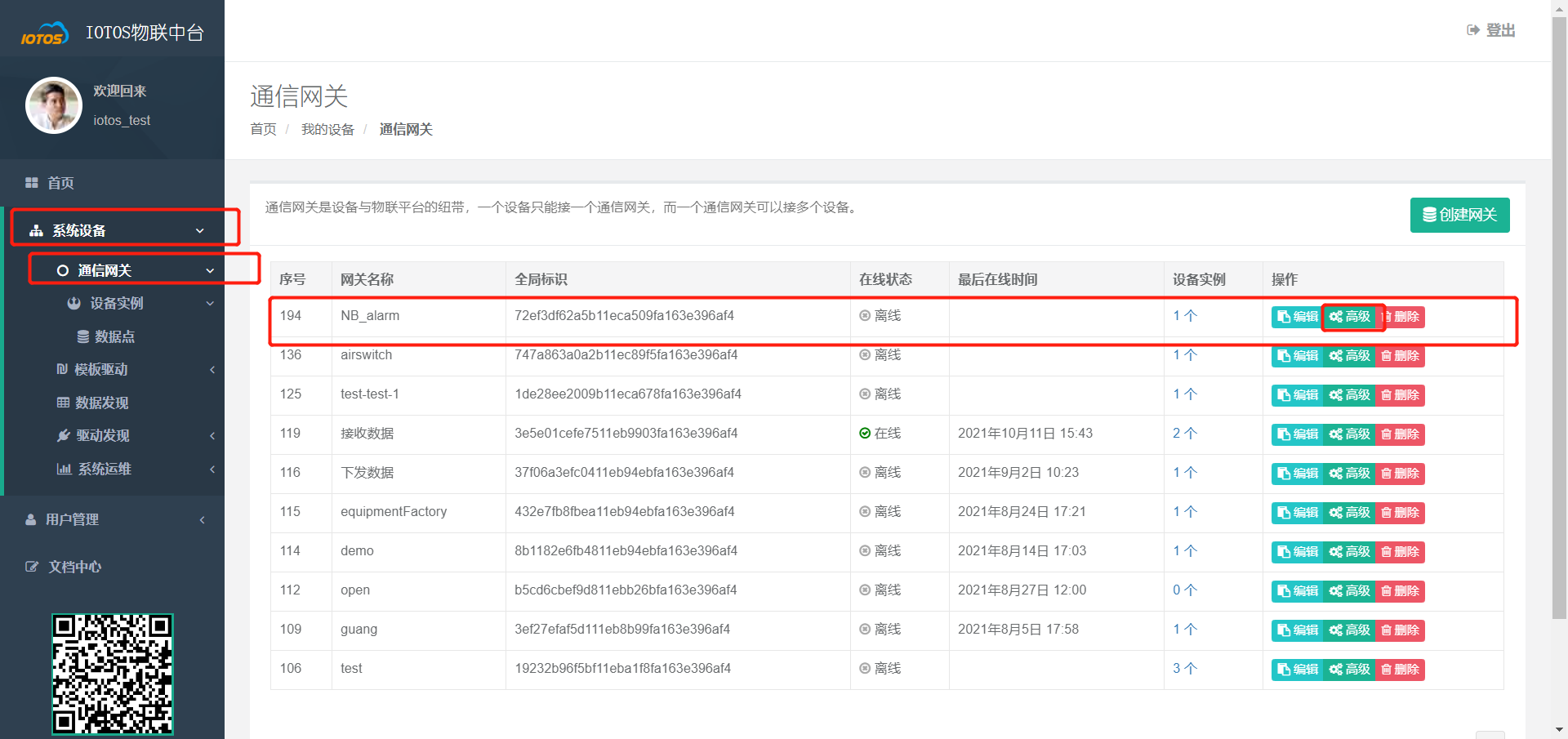Collapse the 通信网关 submenu chevron
The image size is (1568, 739).
pos(210,271)
